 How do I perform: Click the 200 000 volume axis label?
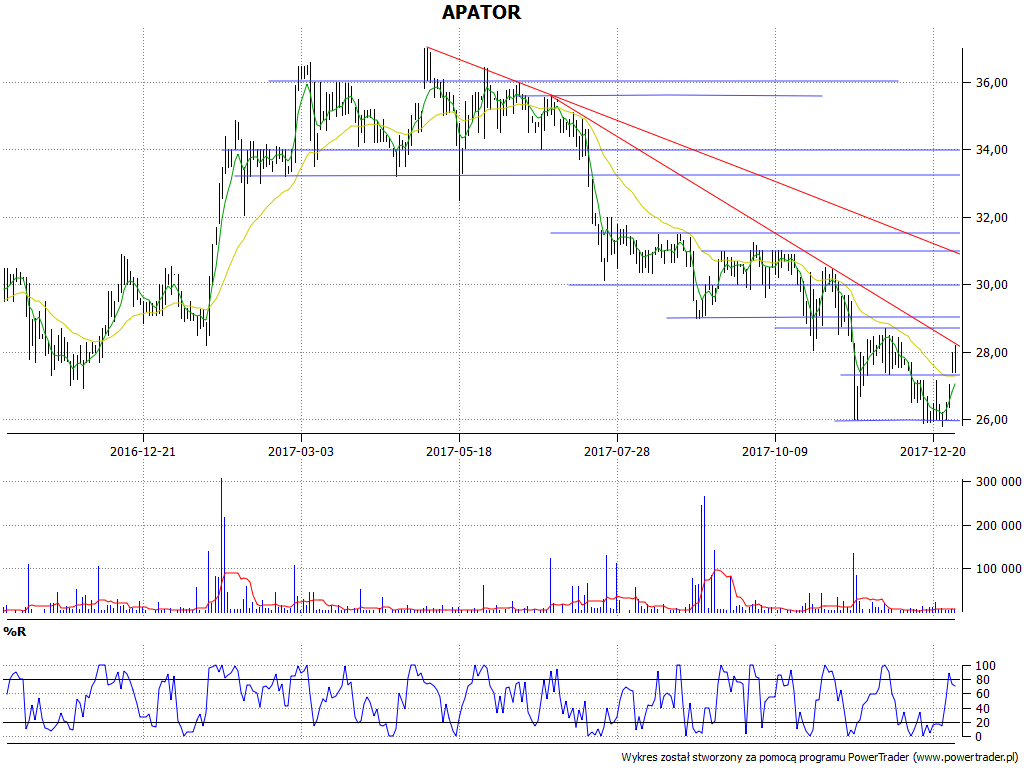[x=999, y=526]
